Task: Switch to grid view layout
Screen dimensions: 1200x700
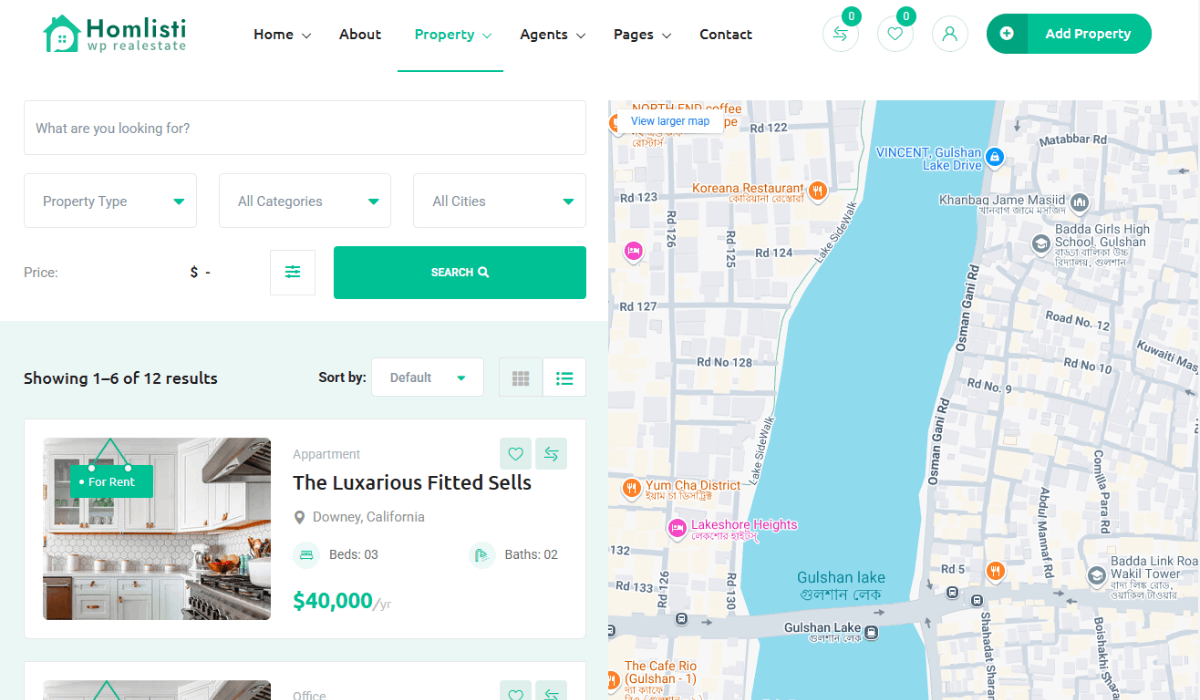Action: [x=520, y=378]
